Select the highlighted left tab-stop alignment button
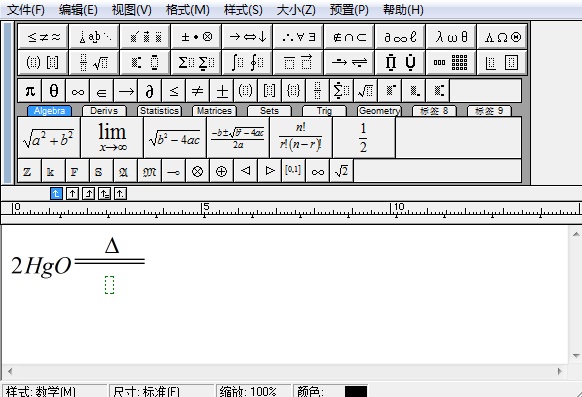Image resolution: width=582 pixels, height=397 pixels. [56, 193]
